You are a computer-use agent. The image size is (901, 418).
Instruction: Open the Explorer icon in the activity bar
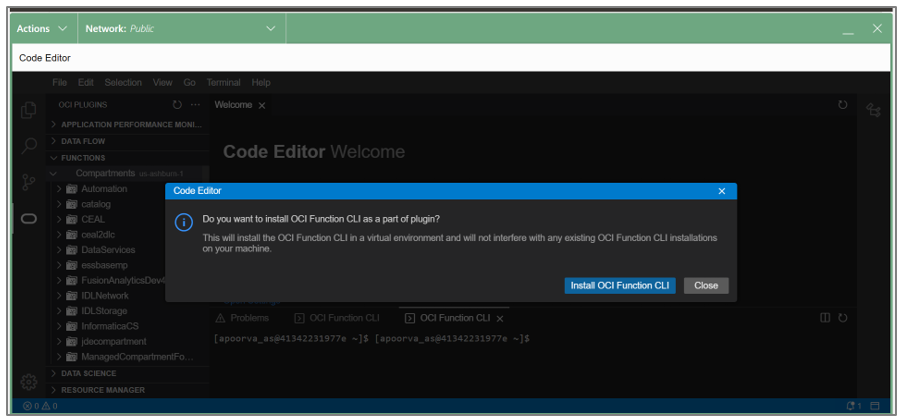pos(29,110)
